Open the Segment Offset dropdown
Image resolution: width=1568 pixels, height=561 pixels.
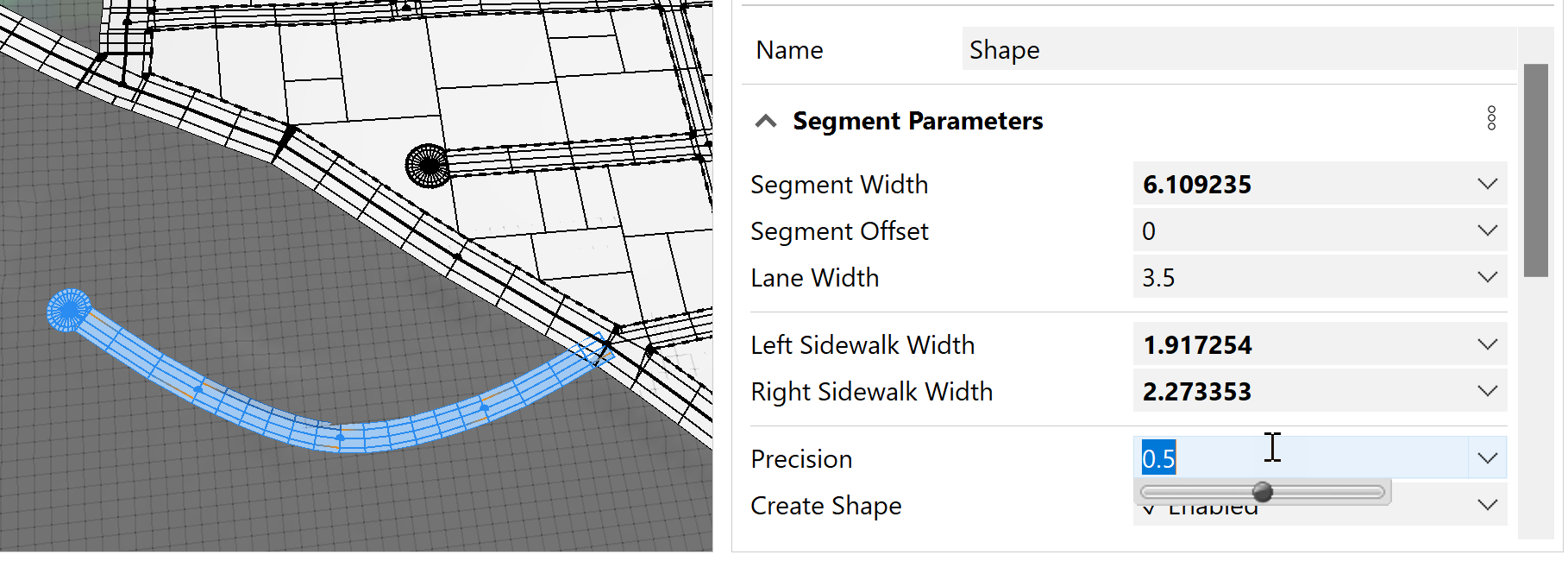[1485, 230]
